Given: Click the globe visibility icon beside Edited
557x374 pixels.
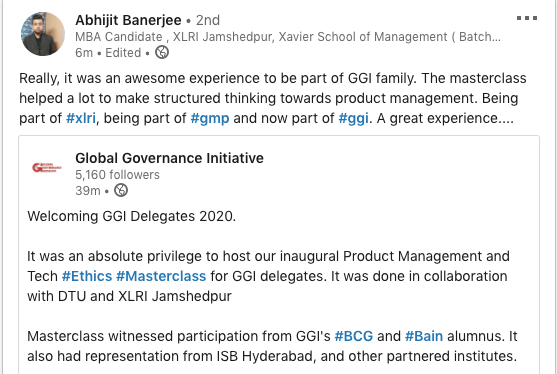Looking at the screenshot, I should click(x=162, y=52).
